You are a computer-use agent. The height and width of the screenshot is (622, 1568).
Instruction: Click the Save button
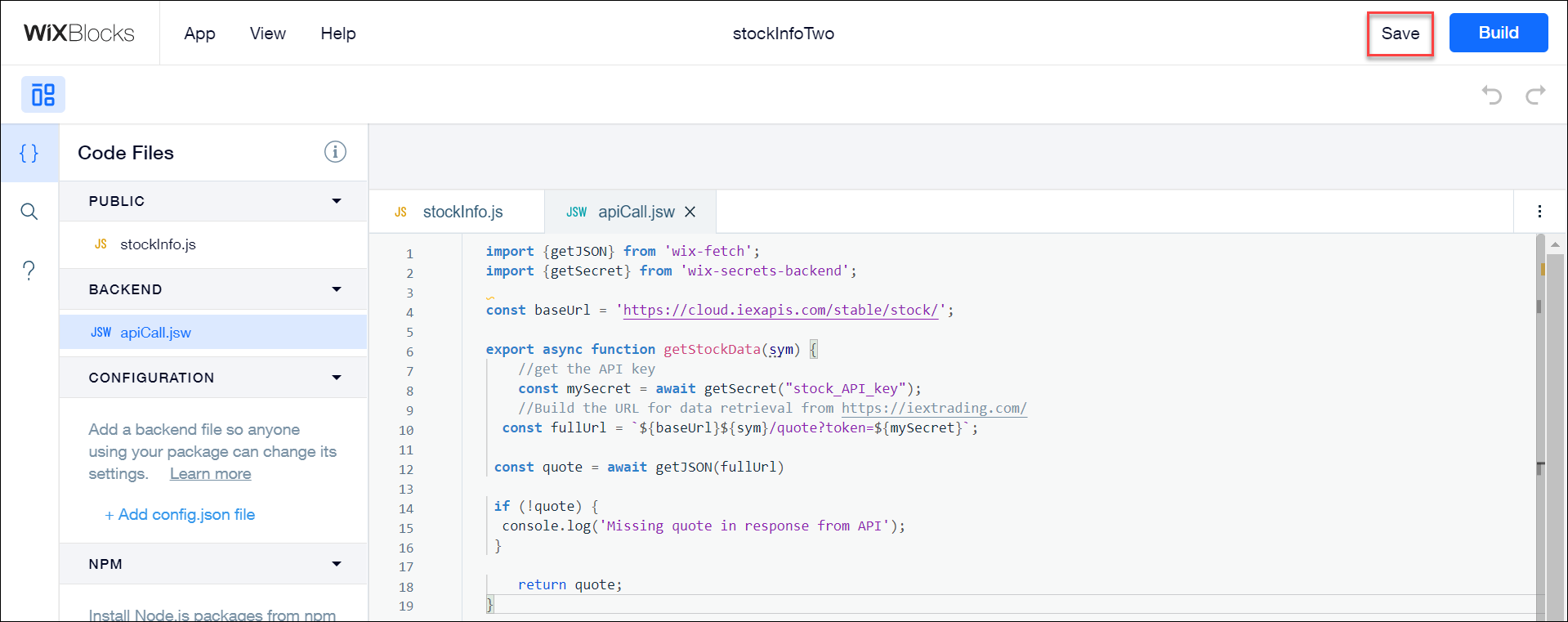[1400, 34]
